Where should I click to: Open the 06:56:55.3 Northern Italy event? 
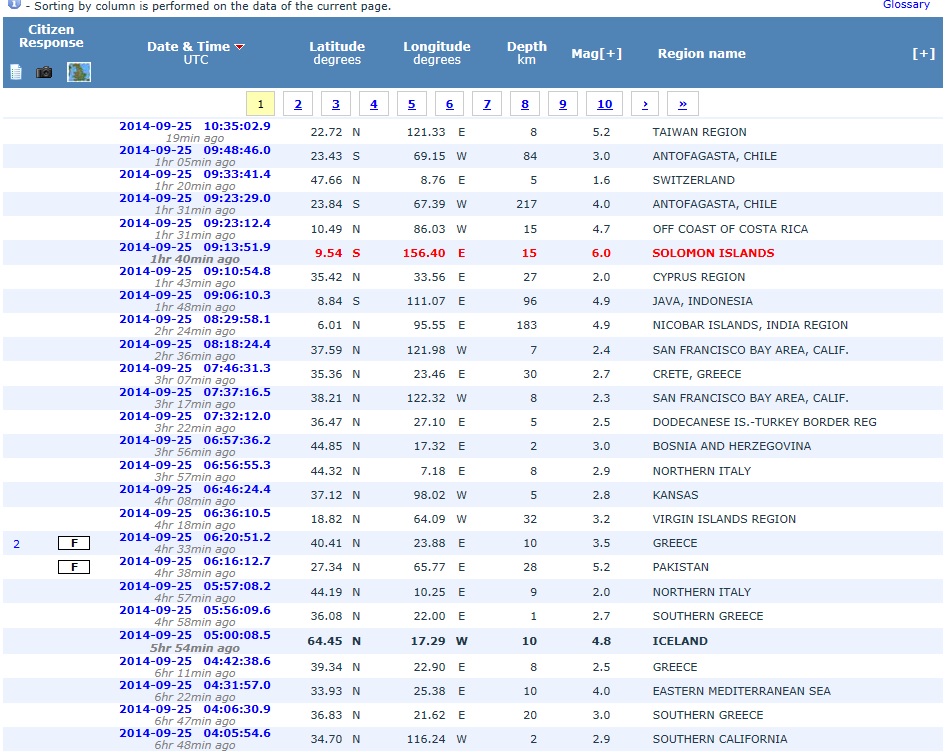click(194, 465)
